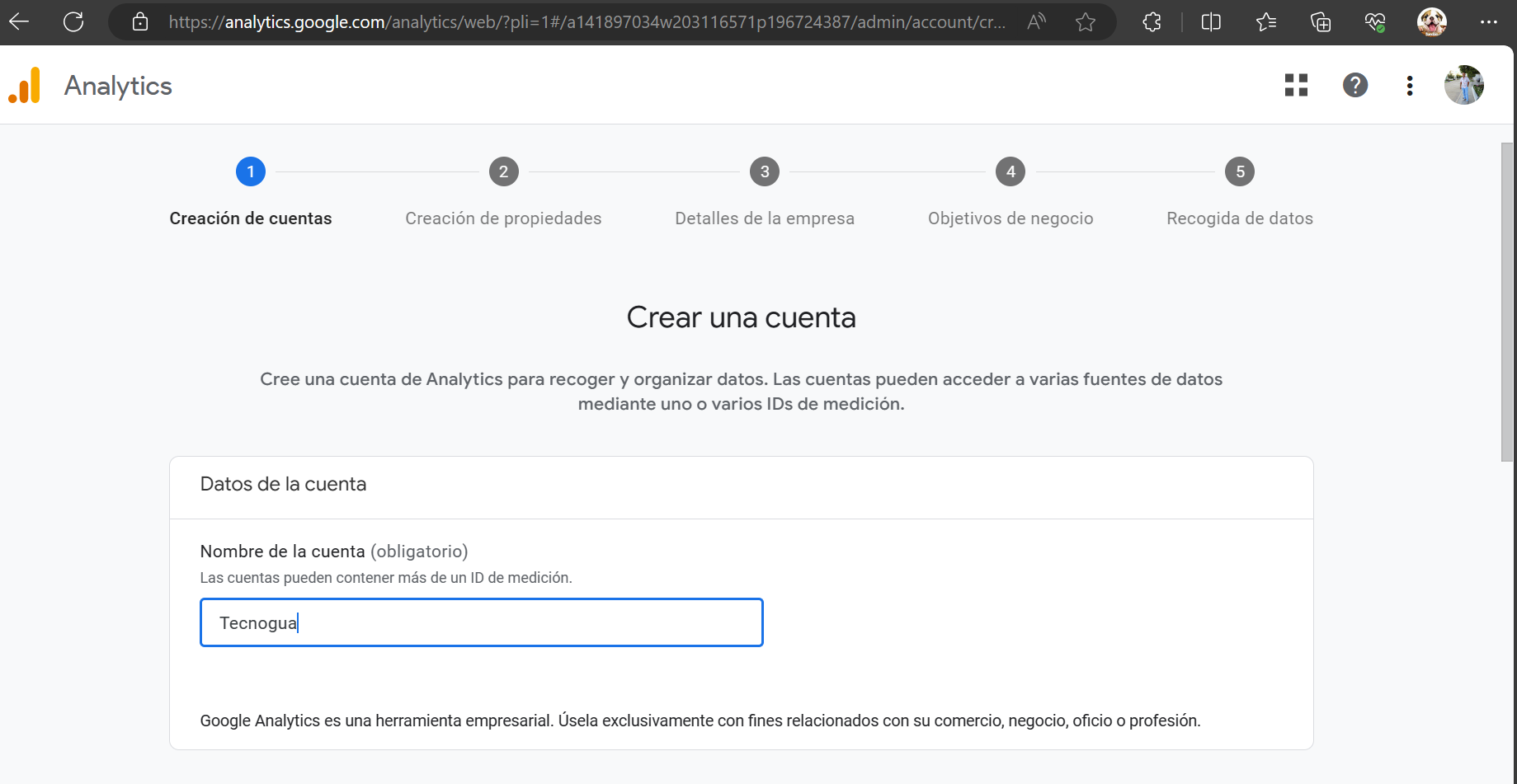View site info via the lock icon

[x=140, y=21]
